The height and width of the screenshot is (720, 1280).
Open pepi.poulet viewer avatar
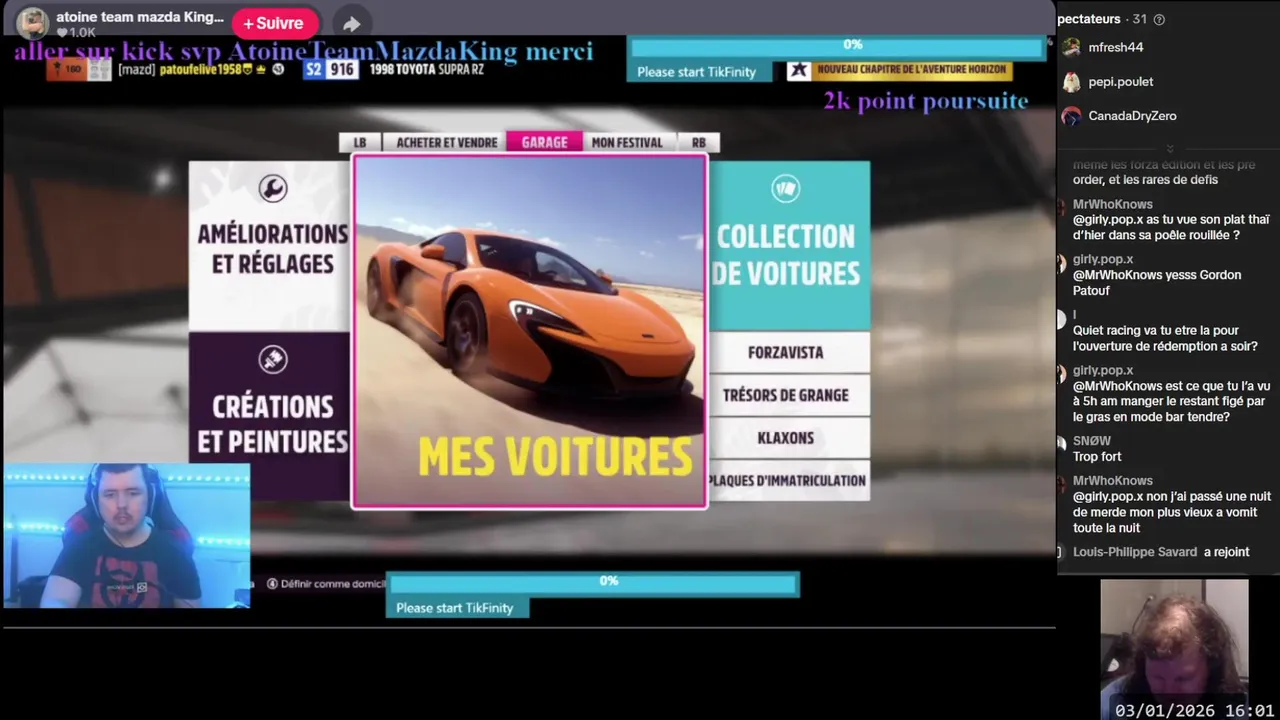(x=1071, y=82)
